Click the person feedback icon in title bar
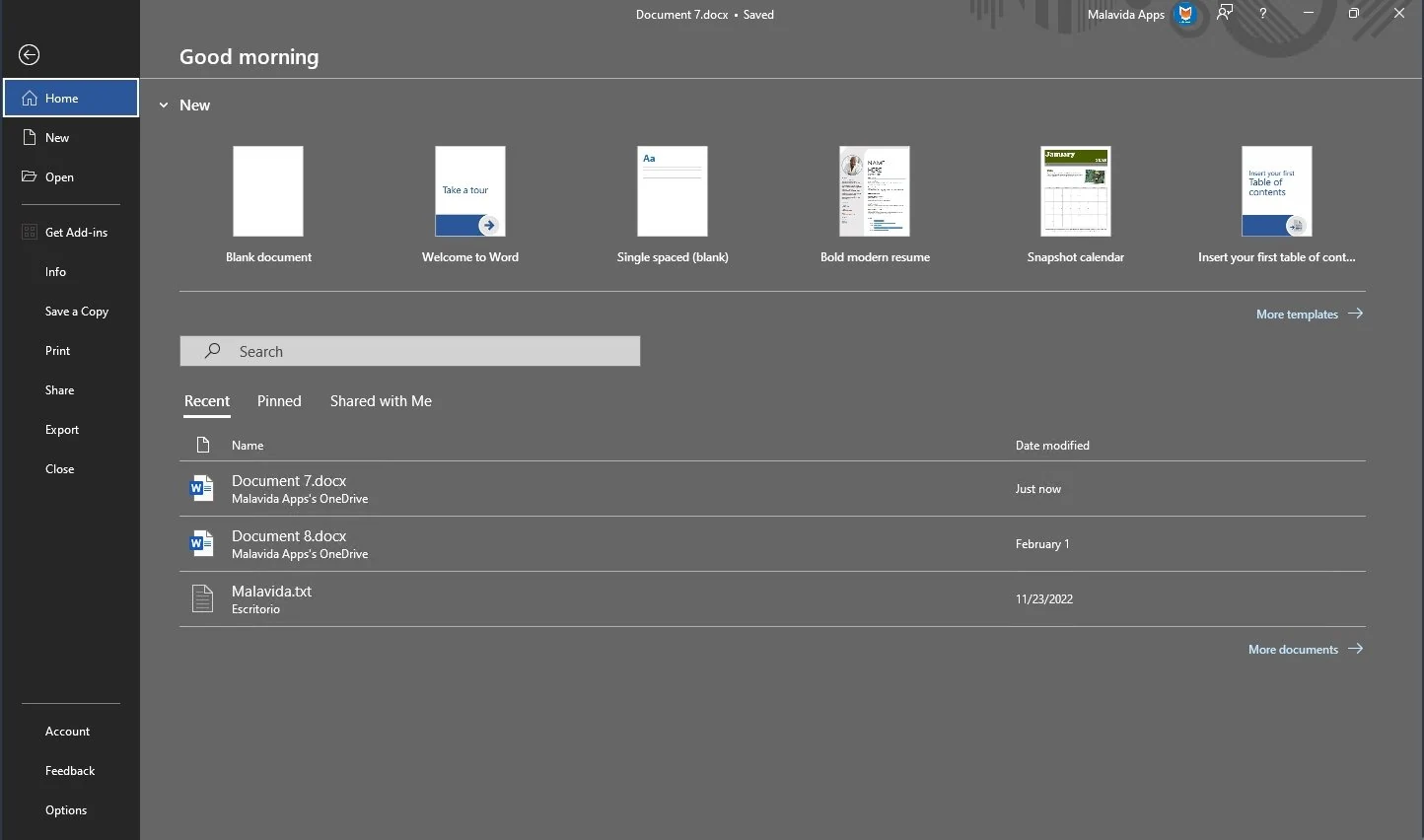 [1225, 13]
